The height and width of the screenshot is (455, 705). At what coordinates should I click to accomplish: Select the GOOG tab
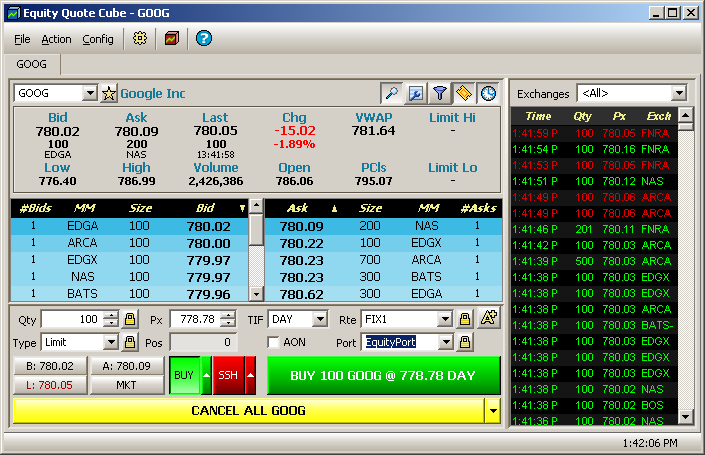pos(31,64)
